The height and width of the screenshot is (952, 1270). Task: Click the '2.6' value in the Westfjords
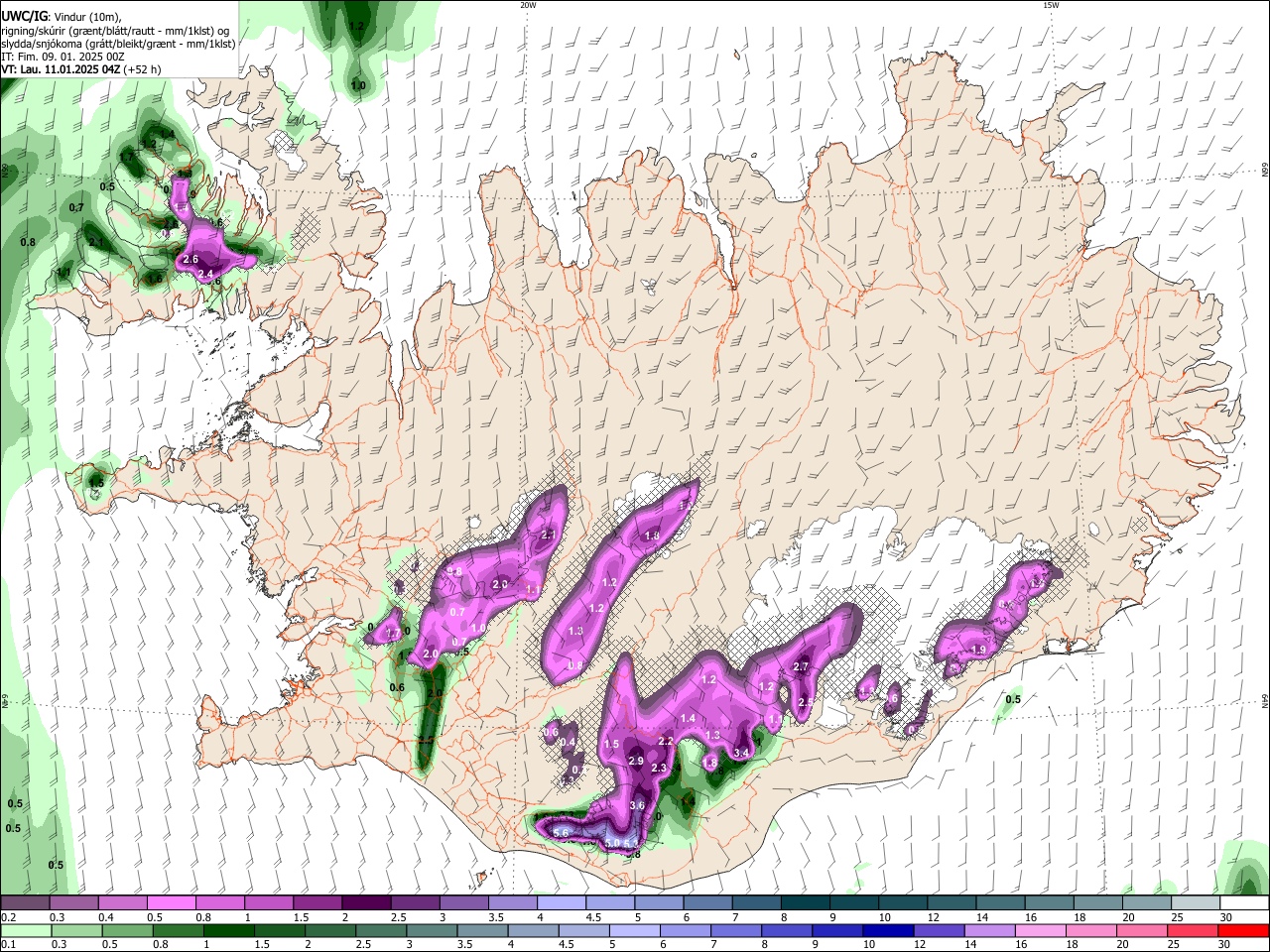(190, 259)
